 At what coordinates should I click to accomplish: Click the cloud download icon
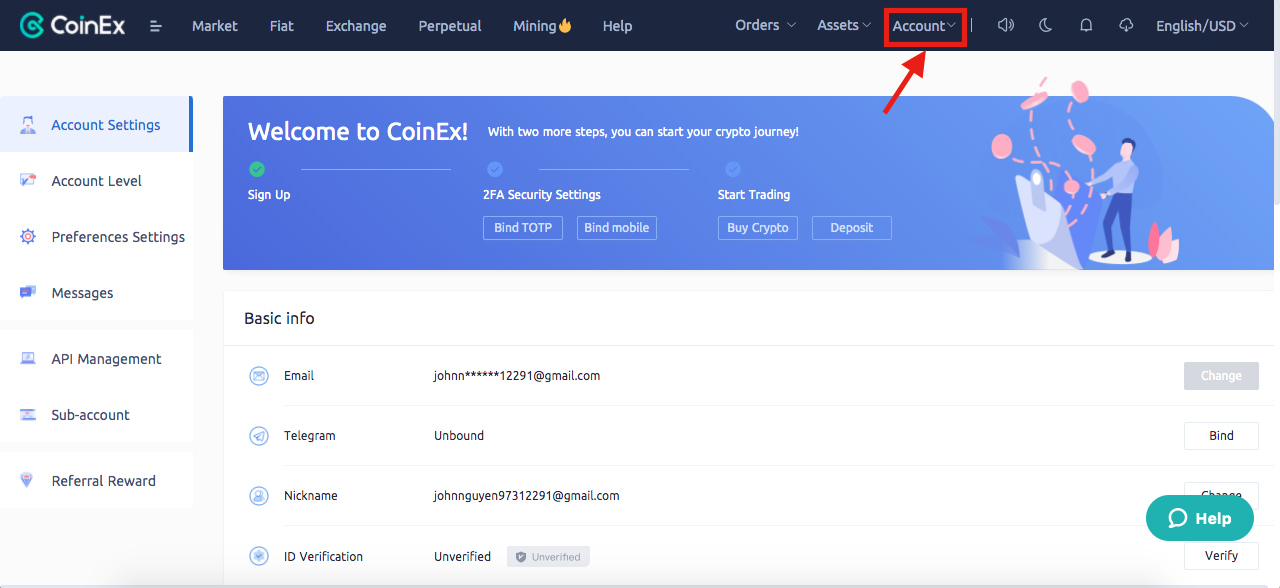click(x=1126, y=25)
